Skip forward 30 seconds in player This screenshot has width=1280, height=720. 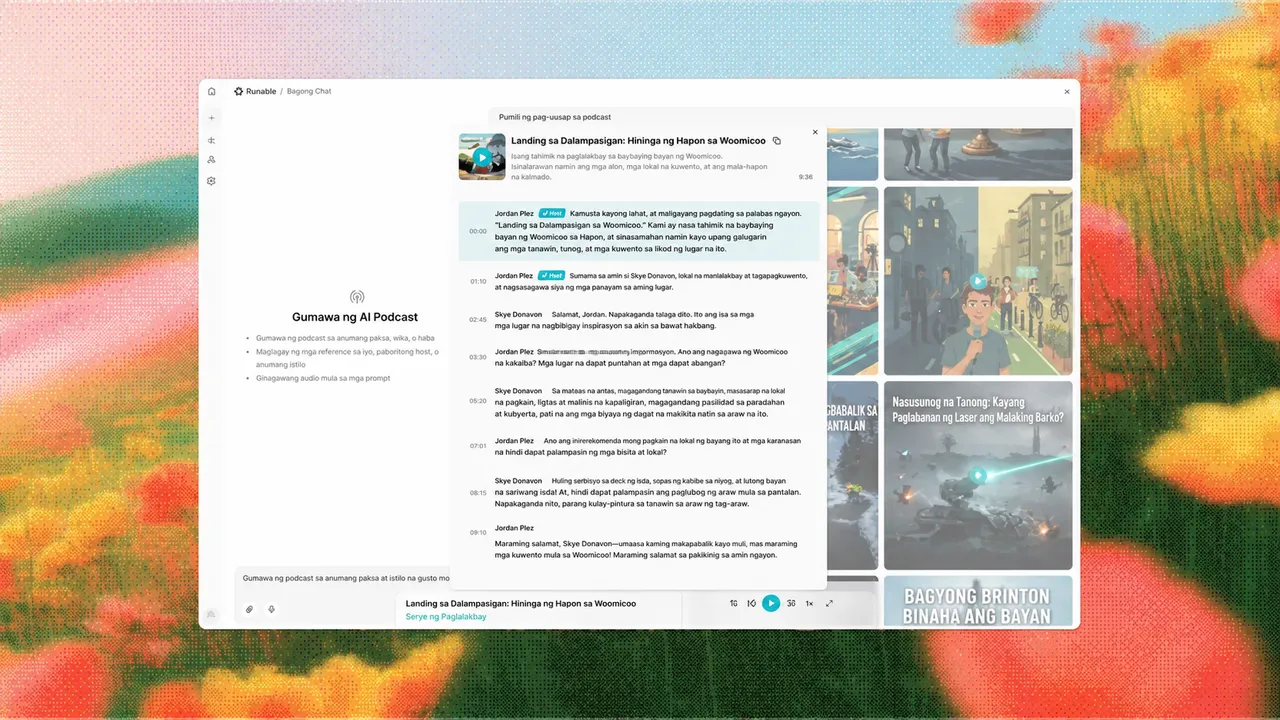click(791, 603)
